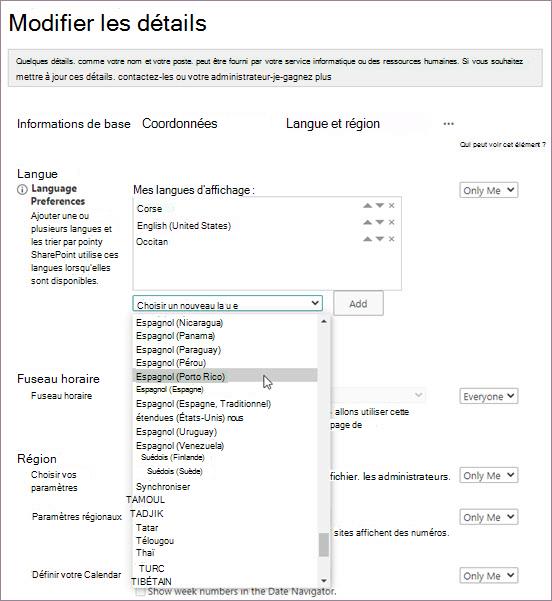The image size is (552, 601).
Task: Select Thaï language option
Action: tap(145, 553)
